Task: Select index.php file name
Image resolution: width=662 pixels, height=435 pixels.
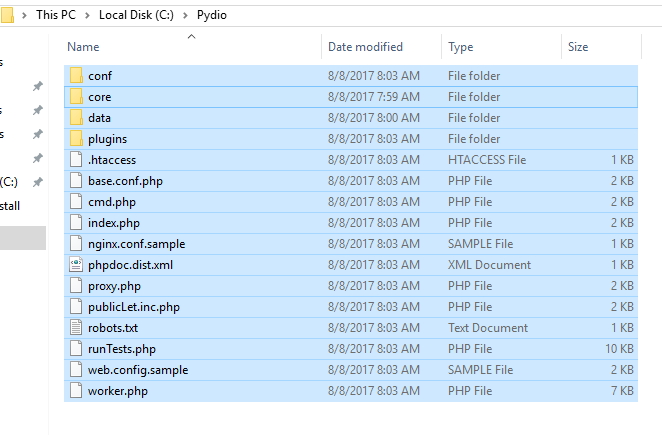Action: coord(114,223)
